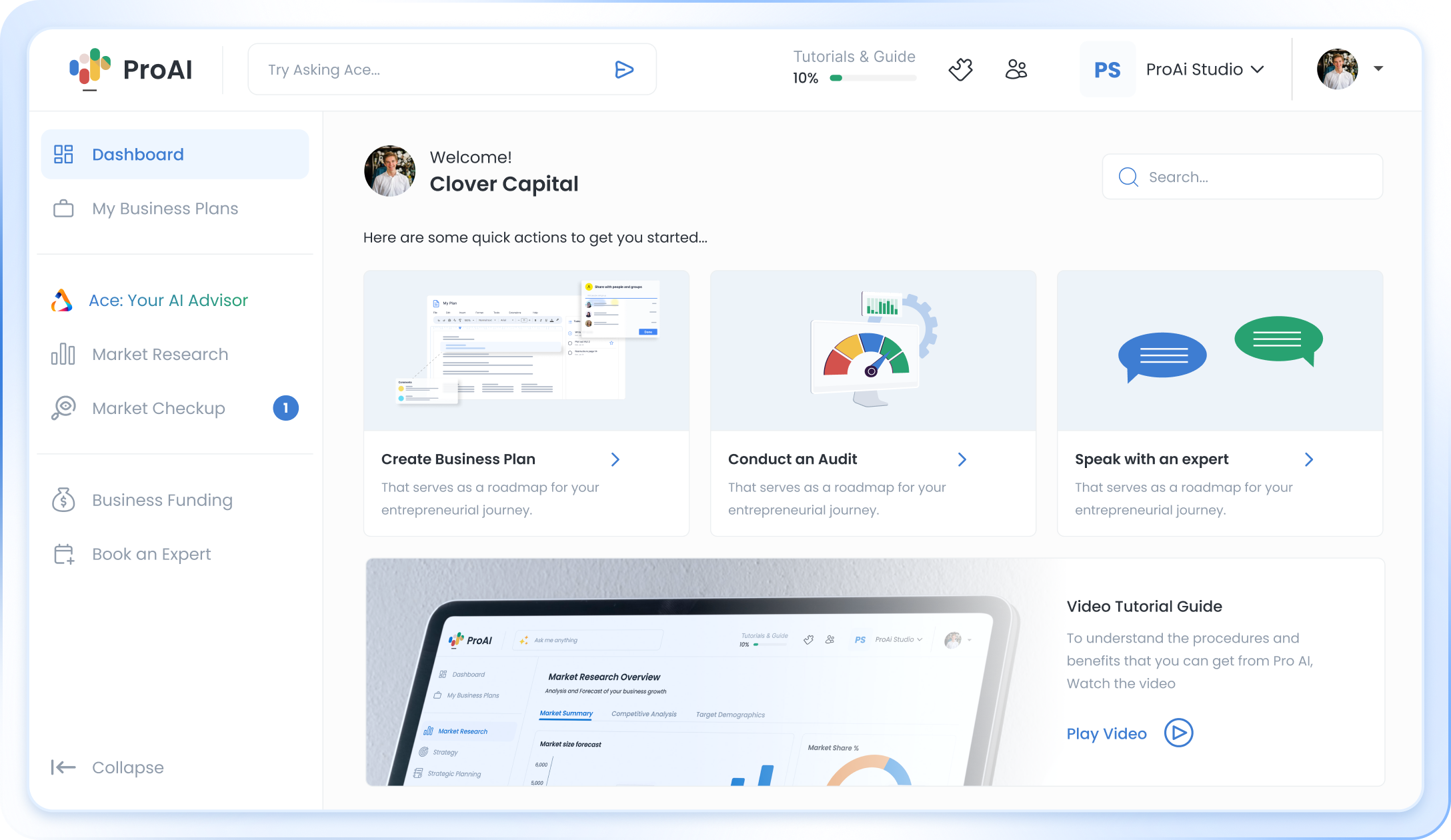Screen dimensions: 1451x840
Task: Select the briefcase icon for My Business Plans
Action: click(x=64, y=208)
